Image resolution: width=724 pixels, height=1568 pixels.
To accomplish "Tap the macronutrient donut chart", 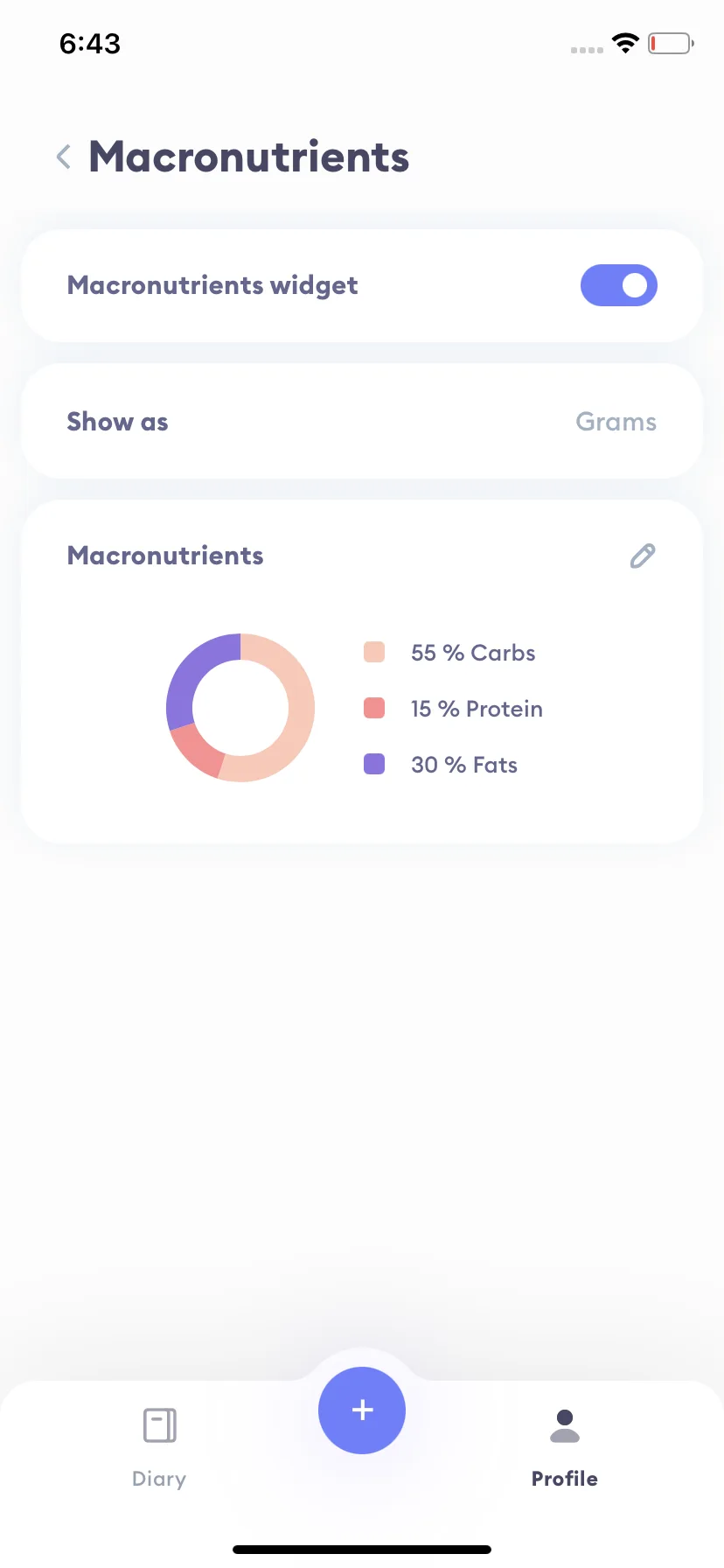I will point(240,708).
